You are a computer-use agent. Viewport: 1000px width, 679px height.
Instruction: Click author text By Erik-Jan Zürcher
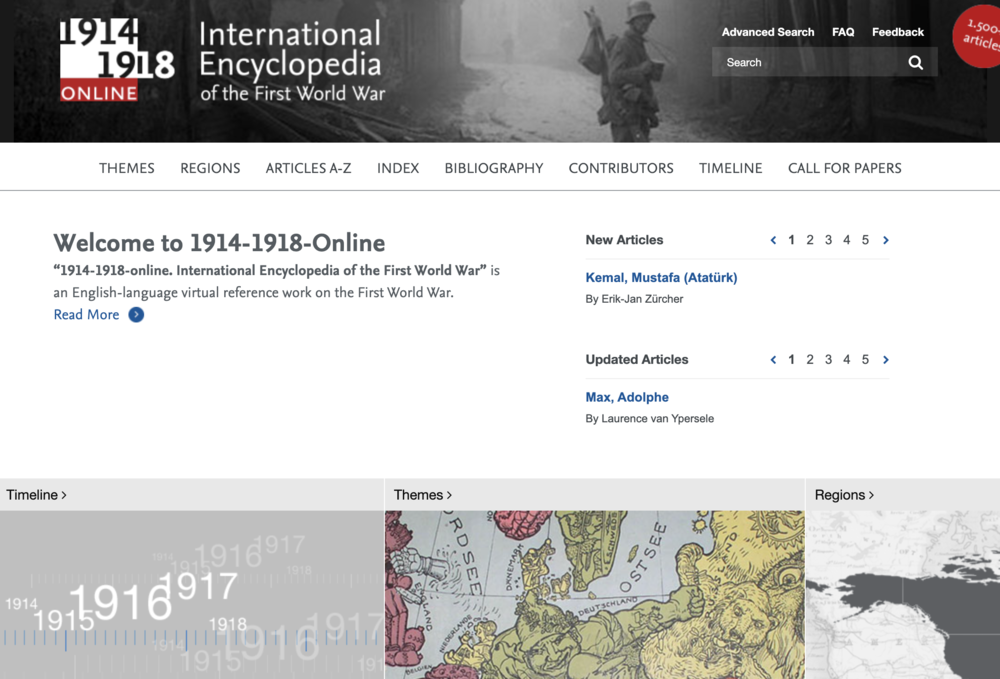[634, 299]
